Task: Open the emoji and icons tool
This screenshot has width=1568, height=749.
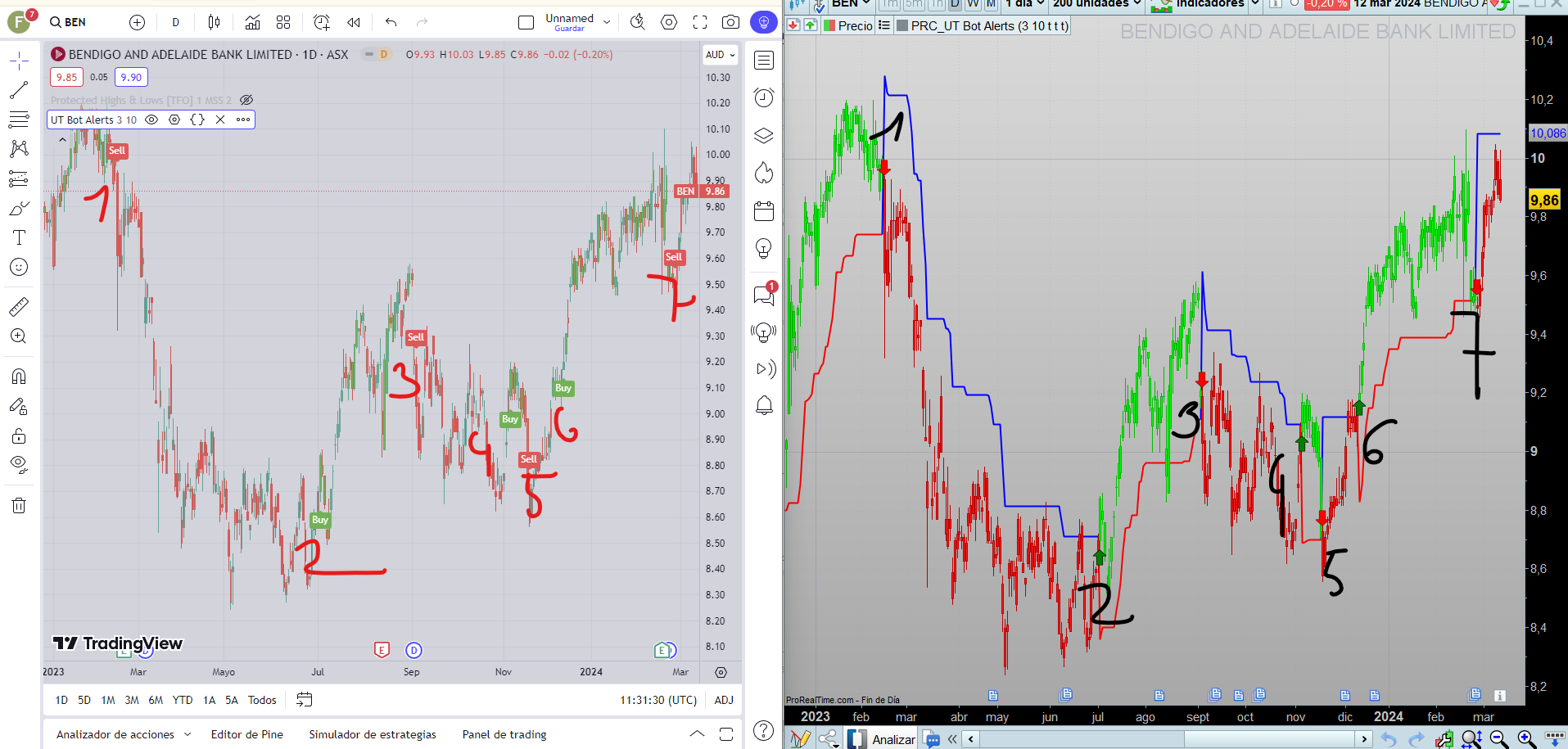Action: (x=19, y=267)
